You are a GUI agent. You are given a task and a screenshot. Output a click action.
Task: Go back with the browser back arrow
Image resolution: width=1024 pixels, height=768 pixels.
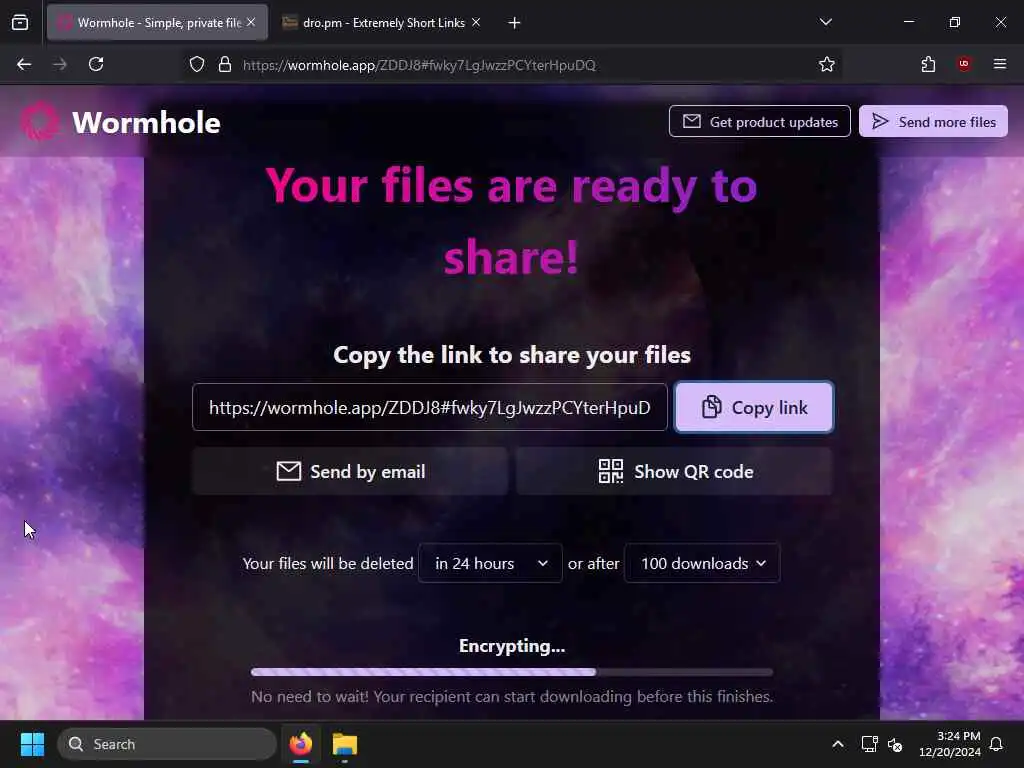point(24,64)
